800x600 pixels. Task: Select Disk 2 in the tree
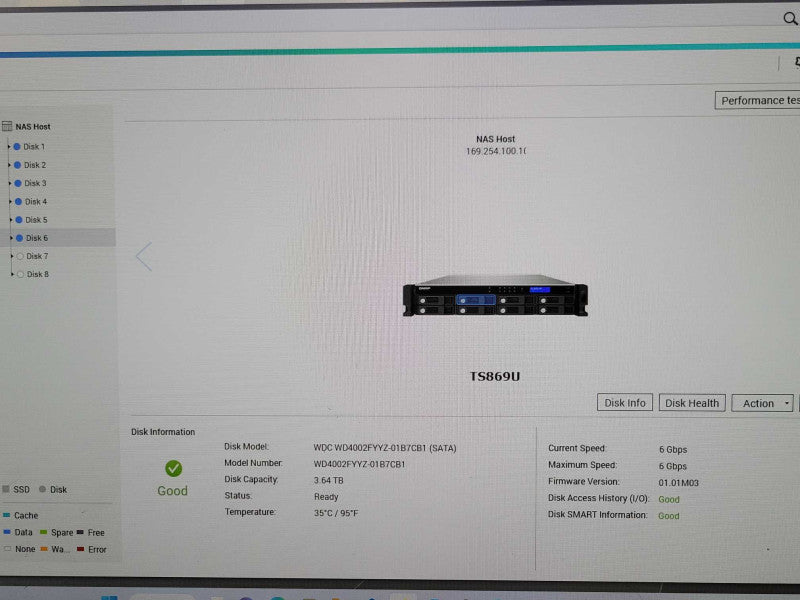pos(35,165)
